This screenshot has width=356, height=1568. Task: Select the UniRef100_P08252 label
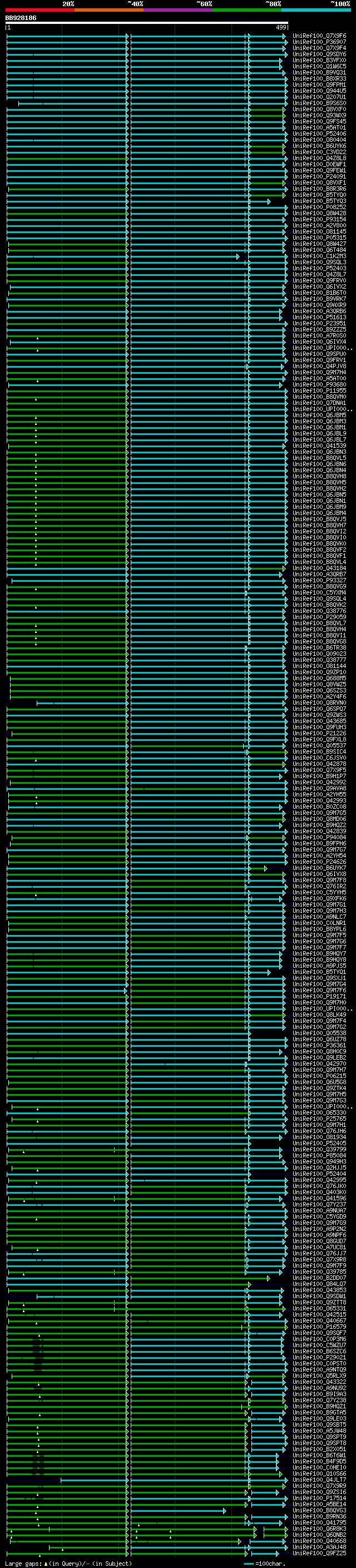coord(319,207)
